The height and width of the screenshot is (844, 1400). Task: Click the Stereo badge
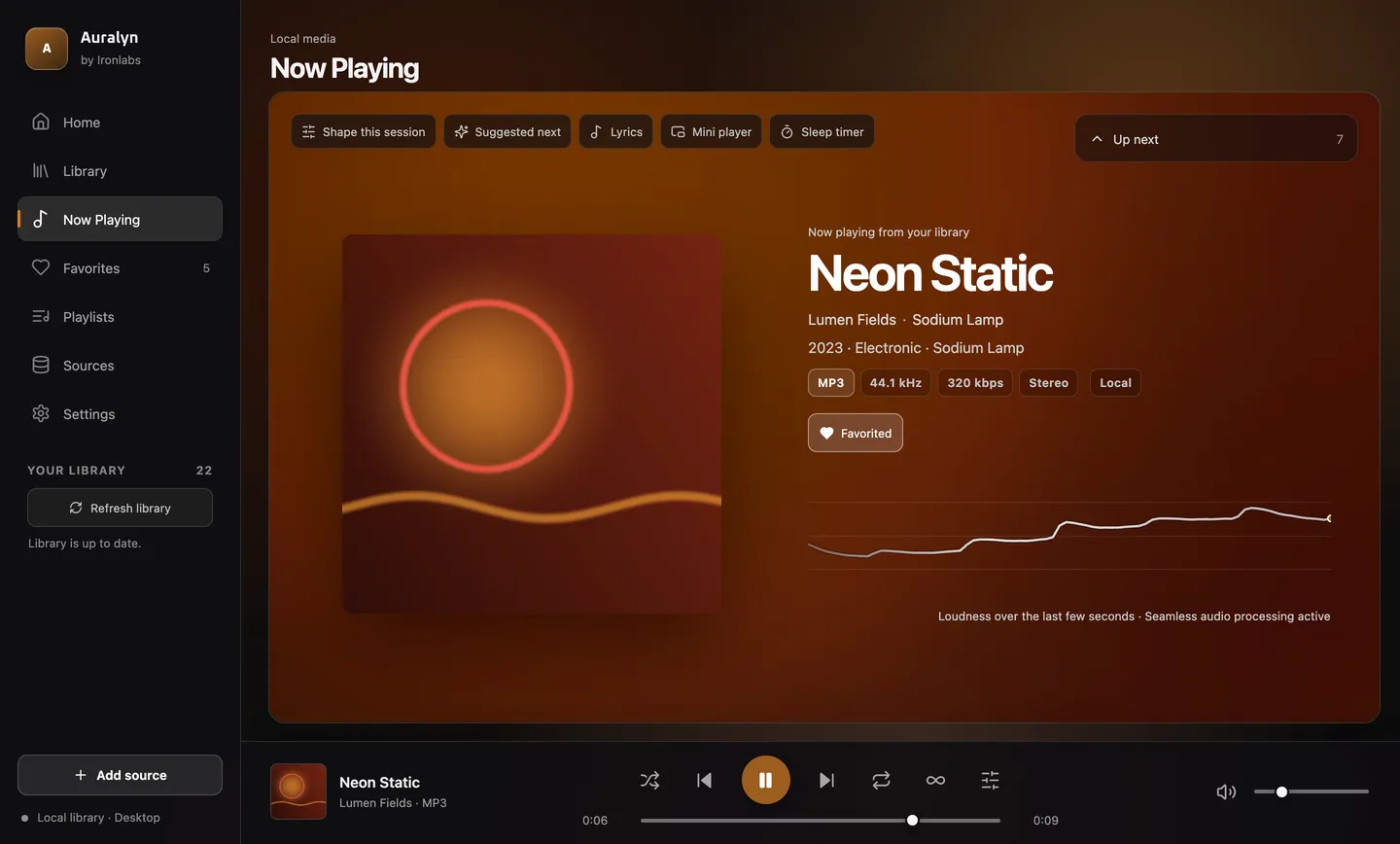pyautogui.click(x=1048, y=383)
